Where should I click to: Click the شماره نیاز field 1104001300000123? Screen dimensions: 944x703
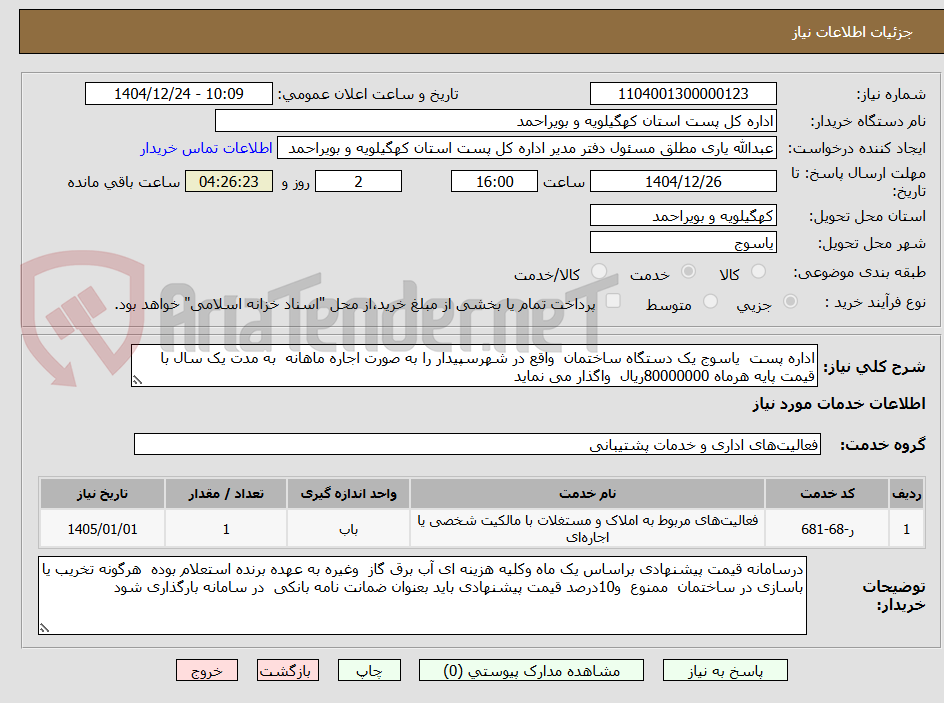coord(683,94)
